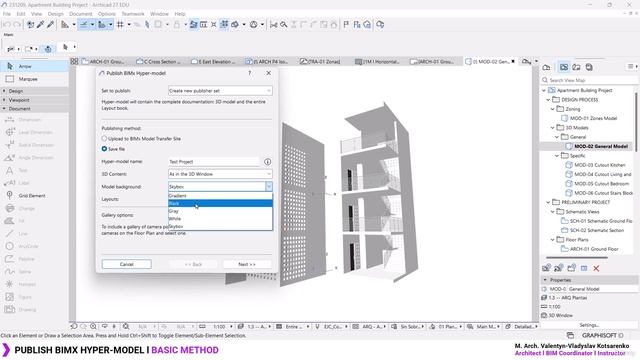Select the Arrow tool in the toolbox
The height and width of the screenshot is (360, 640).
[x=34, y=66]
